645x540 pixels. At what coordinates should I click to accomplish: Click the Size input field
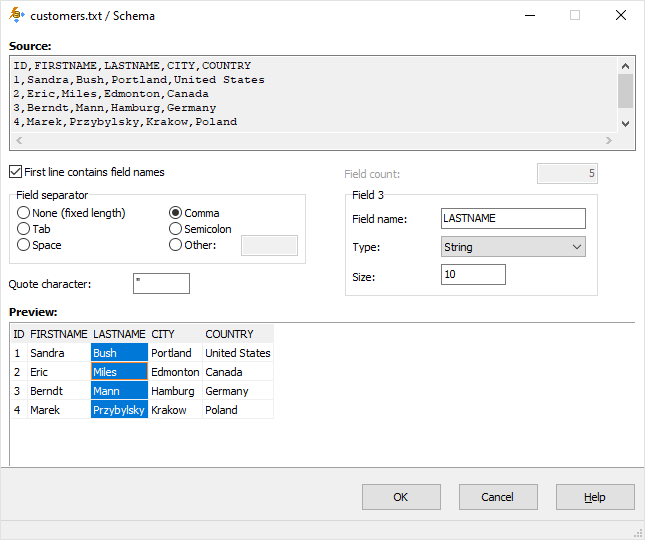[473, 274]
